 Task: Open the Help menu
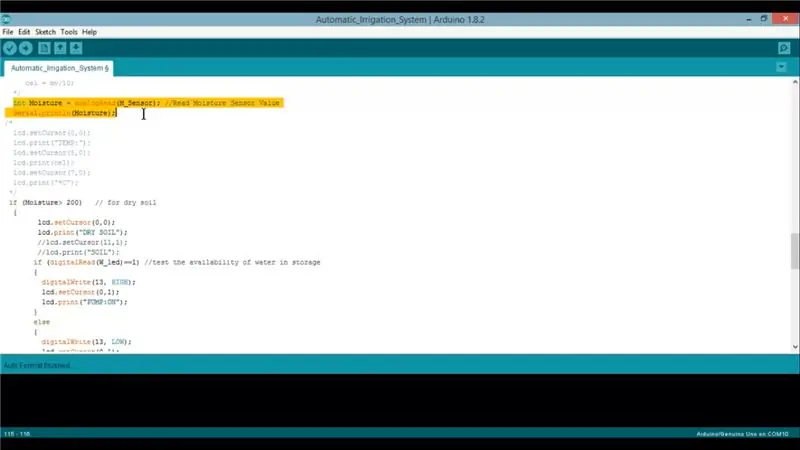click(x=89, y=32)
